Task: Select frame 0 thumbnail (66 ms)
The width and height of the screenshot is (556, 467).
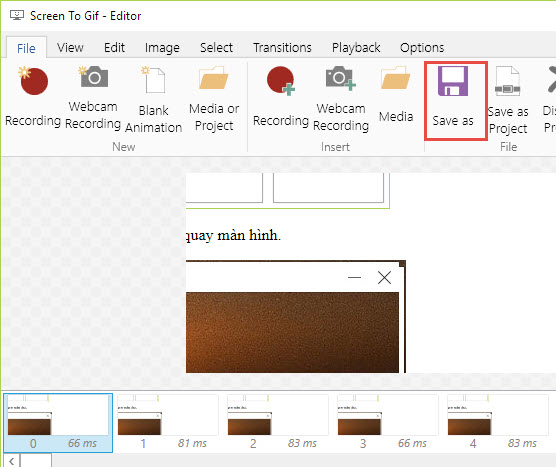Action: click(x=58, y=423)
